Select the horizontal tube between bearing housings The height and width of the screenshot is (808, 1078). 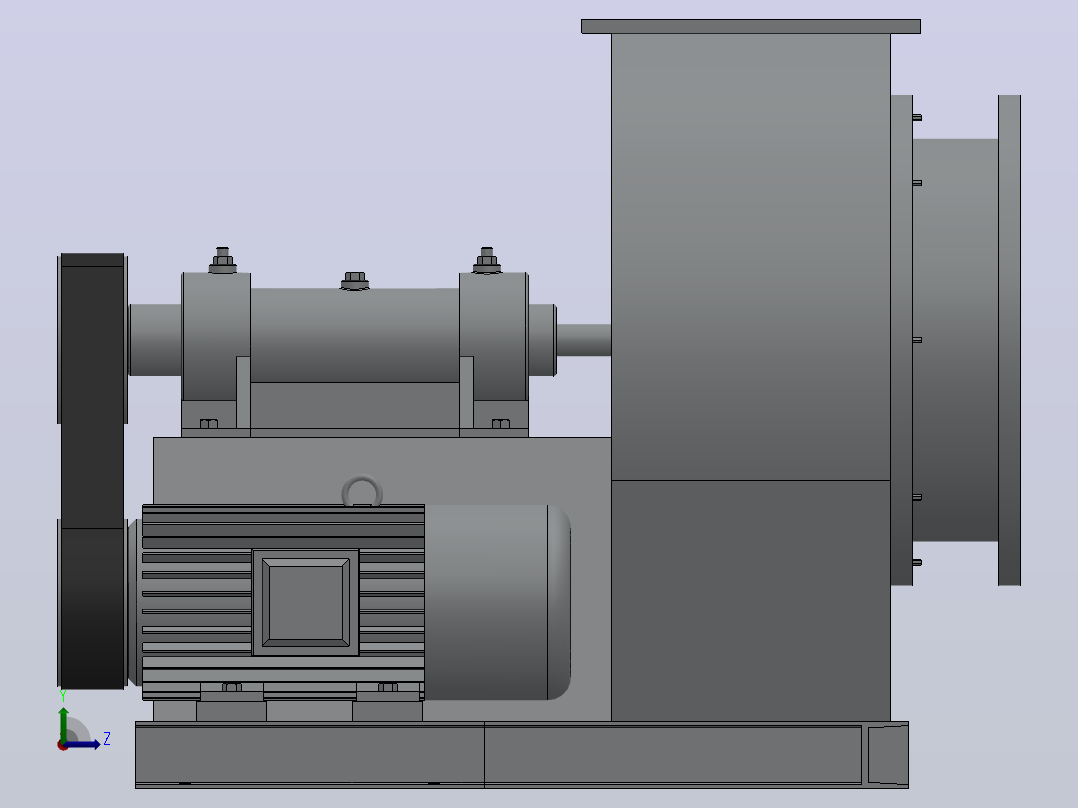click(x=355, y=335)
